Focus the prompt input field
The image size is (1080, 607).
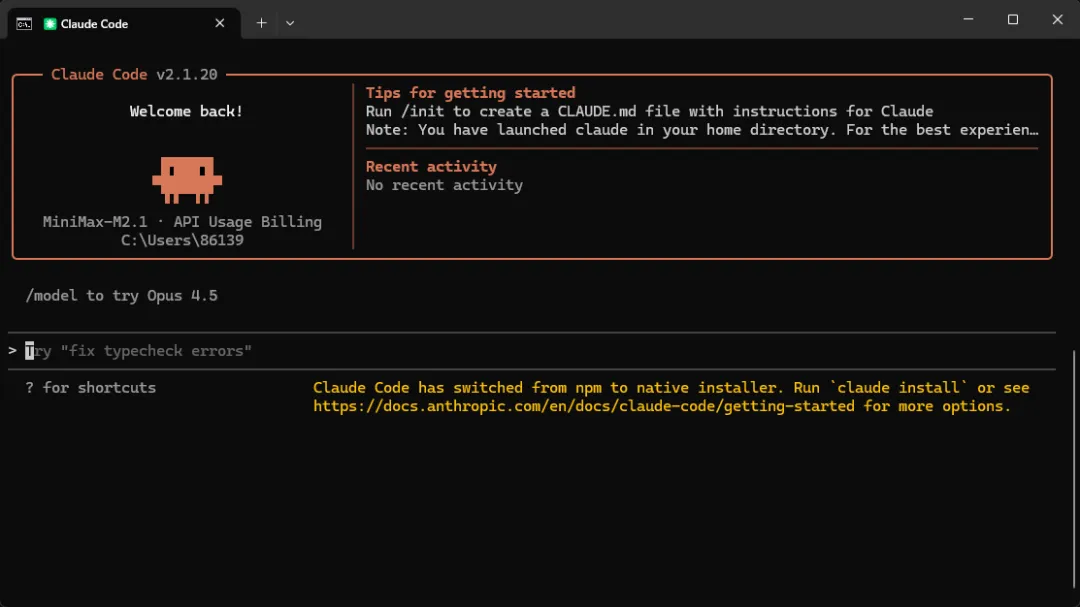tap(532, 351)
